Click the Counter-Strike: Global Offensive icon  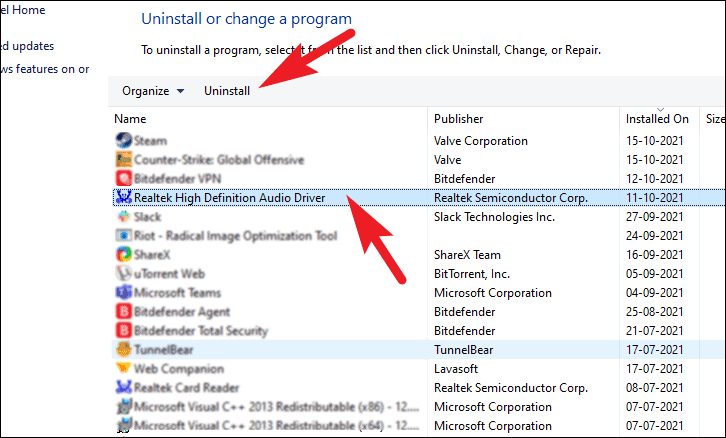coord(124,159)
